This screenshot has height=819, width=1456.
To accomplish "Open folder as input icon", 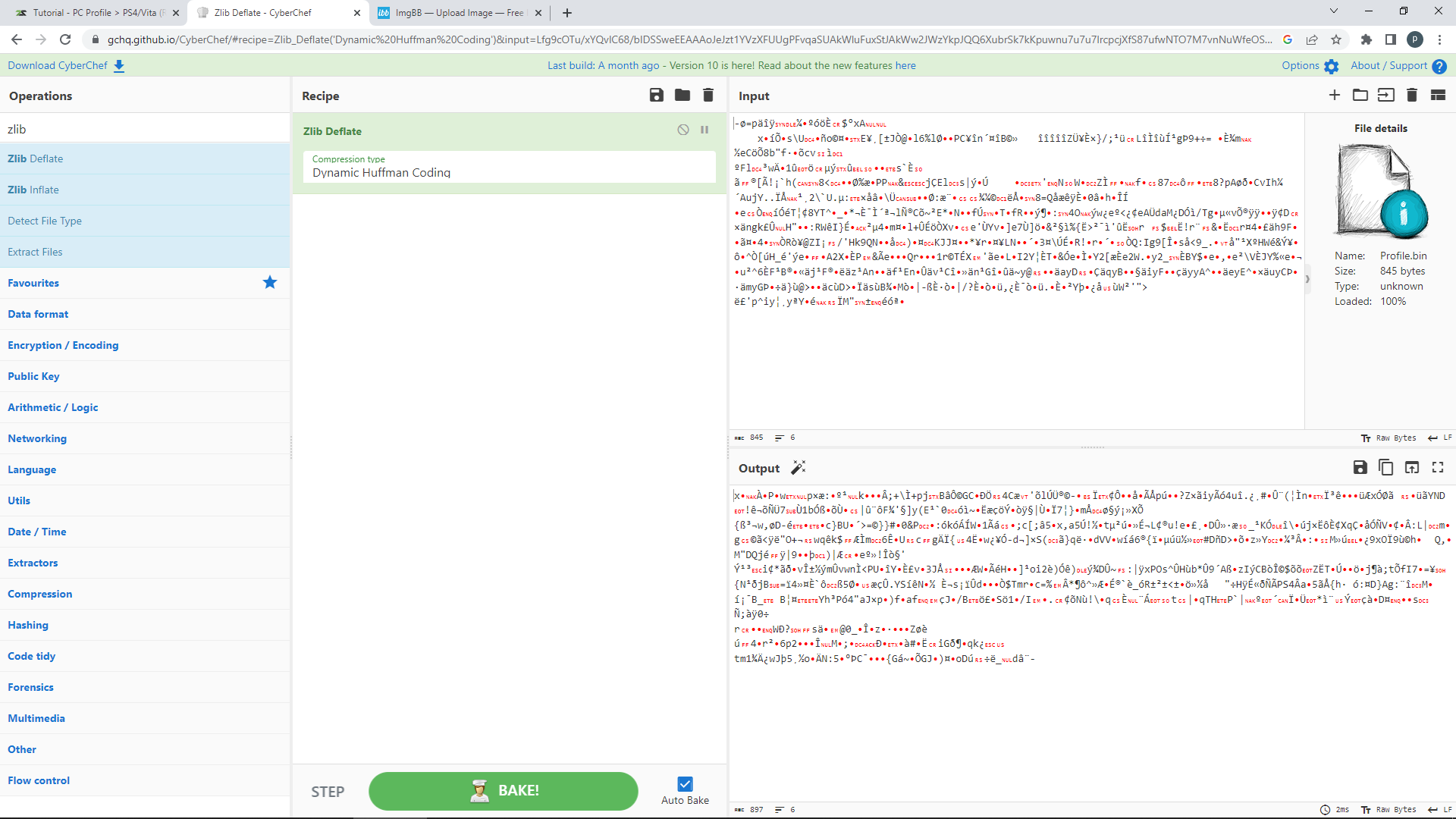I will point(1360,95).
